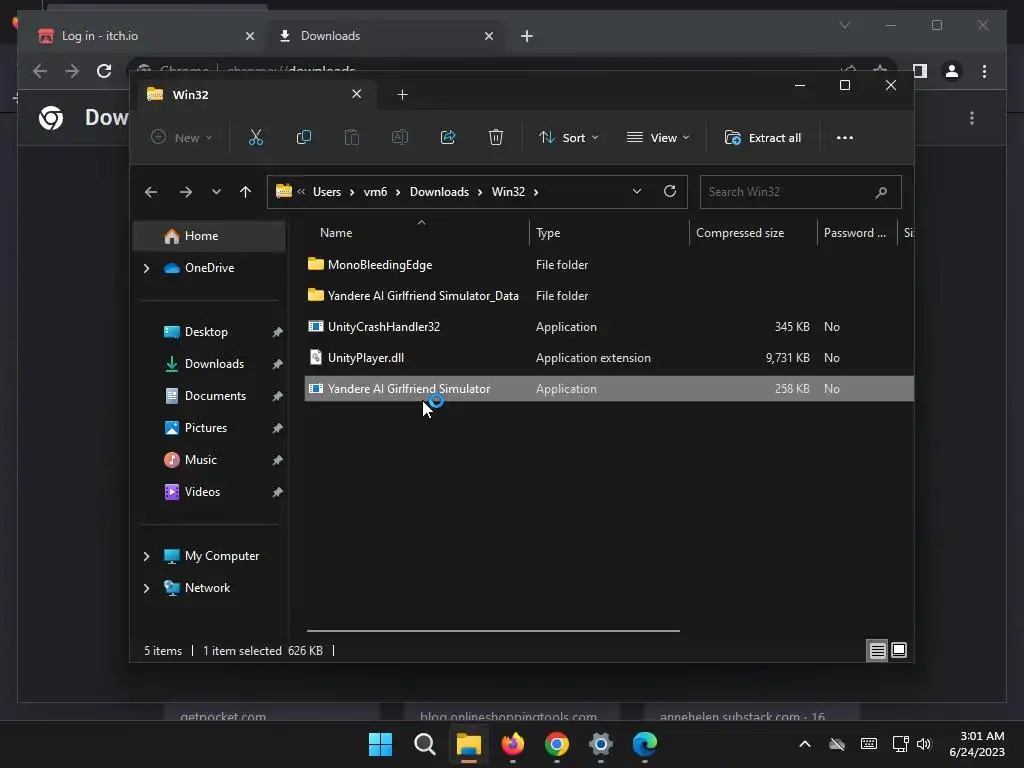Viewport: 1024px width, 768px height.
Task: Expand OneDrive in navigation pane
Action: [146, 268]
